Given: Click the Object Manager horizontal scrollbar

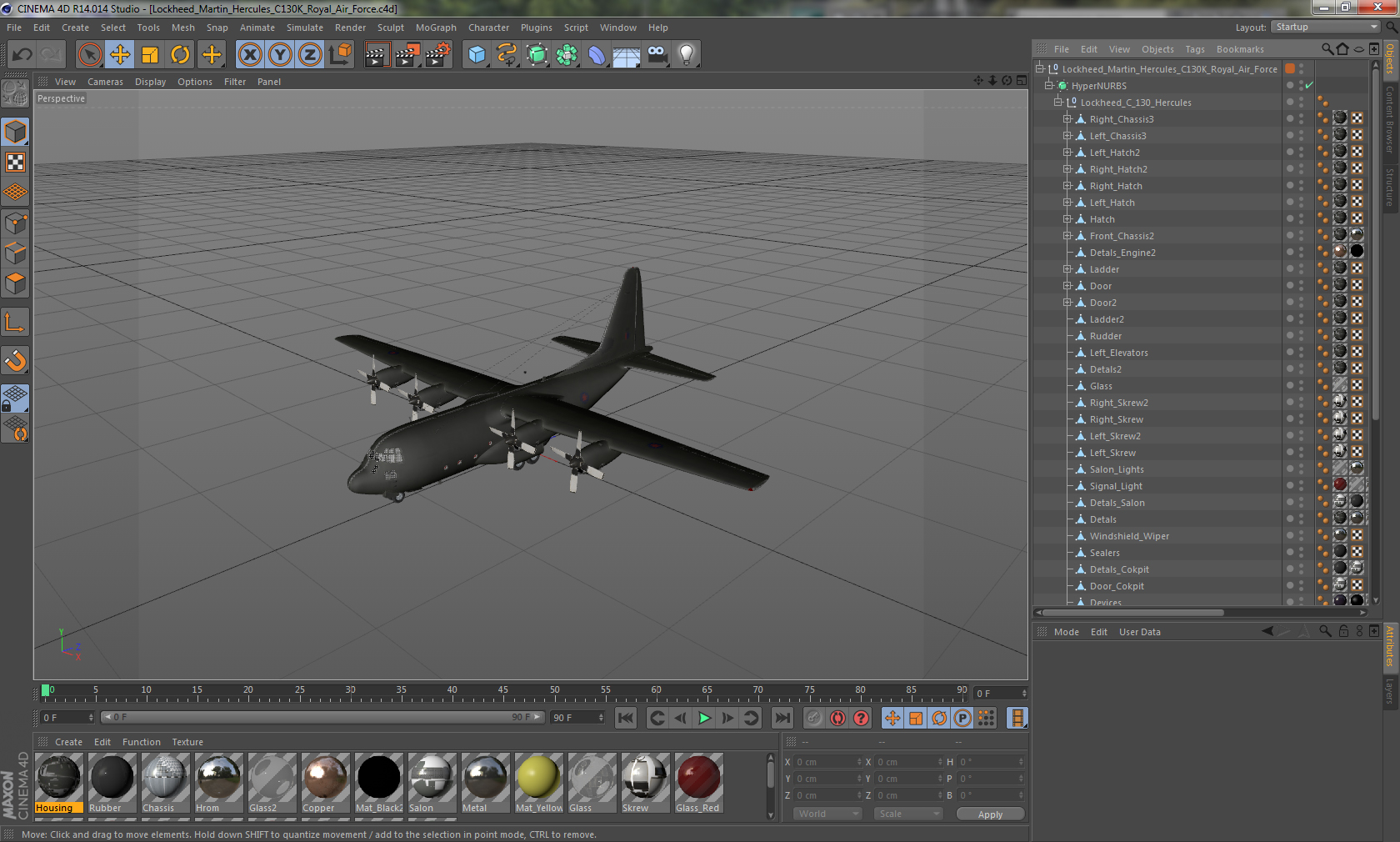Looking at the screenshot, I should click(x=1135, y=612).
